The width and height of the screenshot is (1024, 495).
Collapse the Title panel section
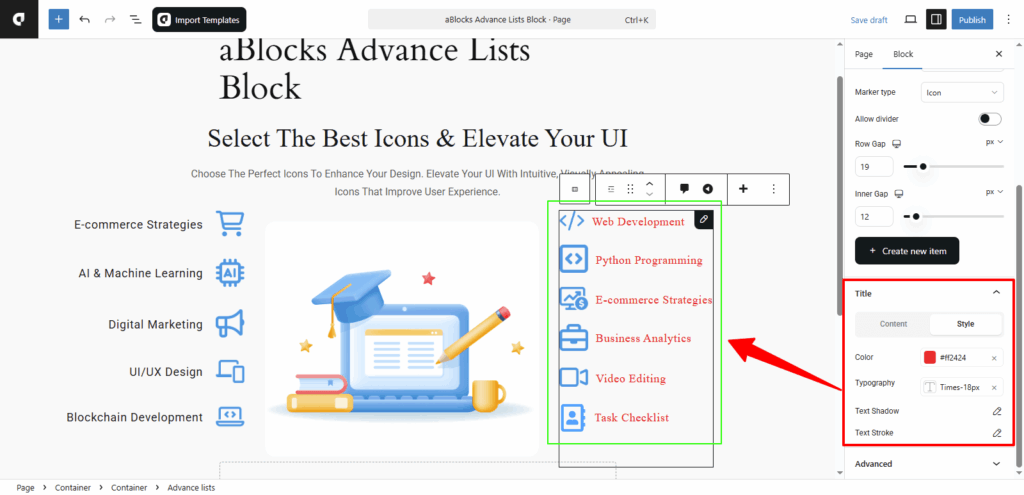996,293
